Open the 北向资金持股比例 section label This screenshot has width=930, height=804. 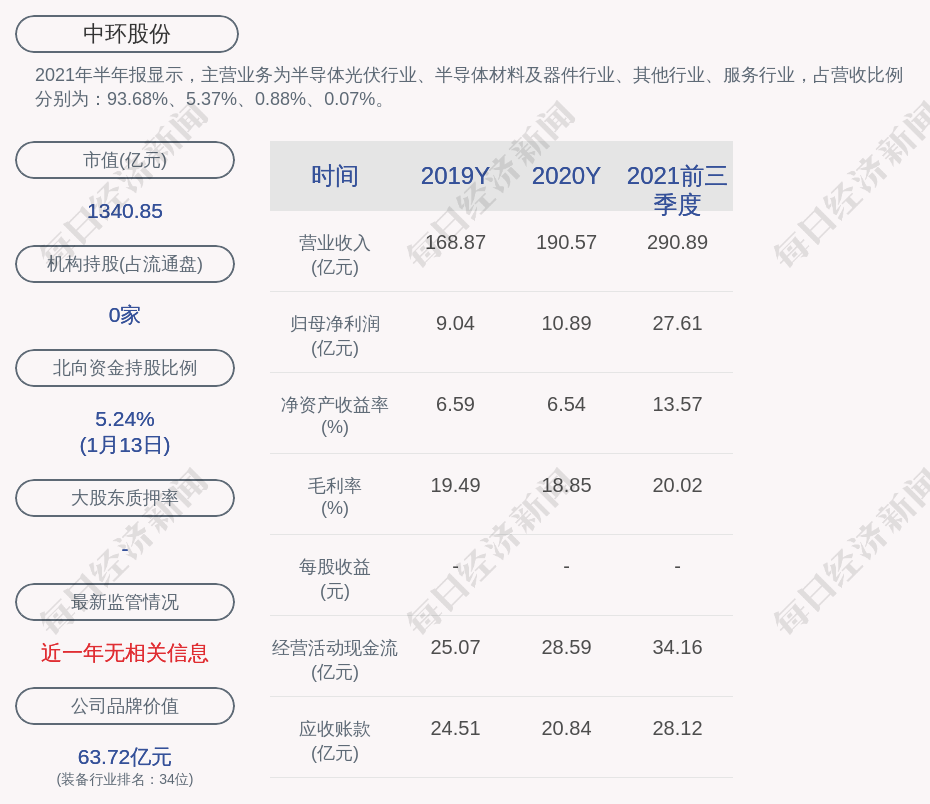click(x=125, y=368)
